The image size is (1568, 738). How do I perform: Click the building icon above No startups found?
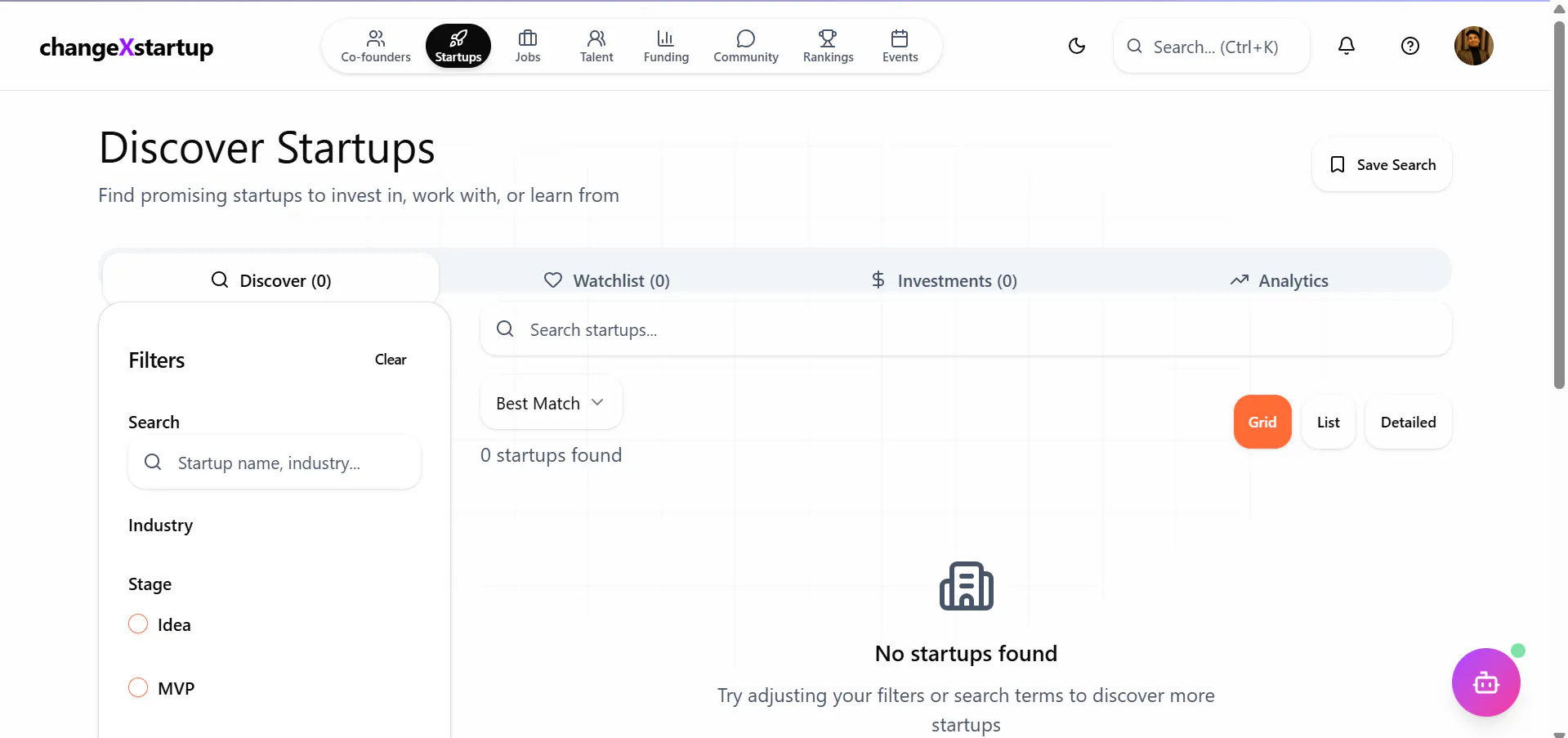(966, 586)
